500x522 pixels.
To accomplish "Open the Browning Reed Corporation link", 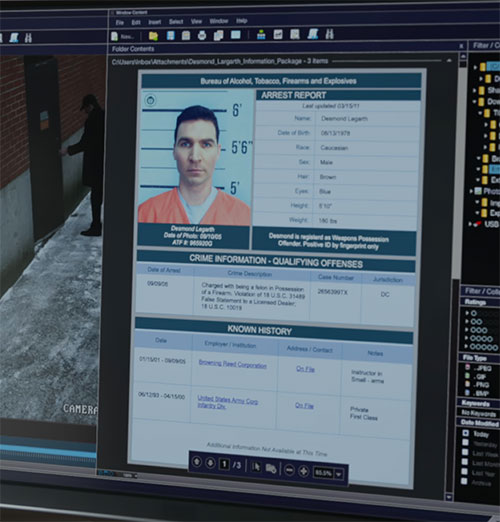I will click(232, 364).
